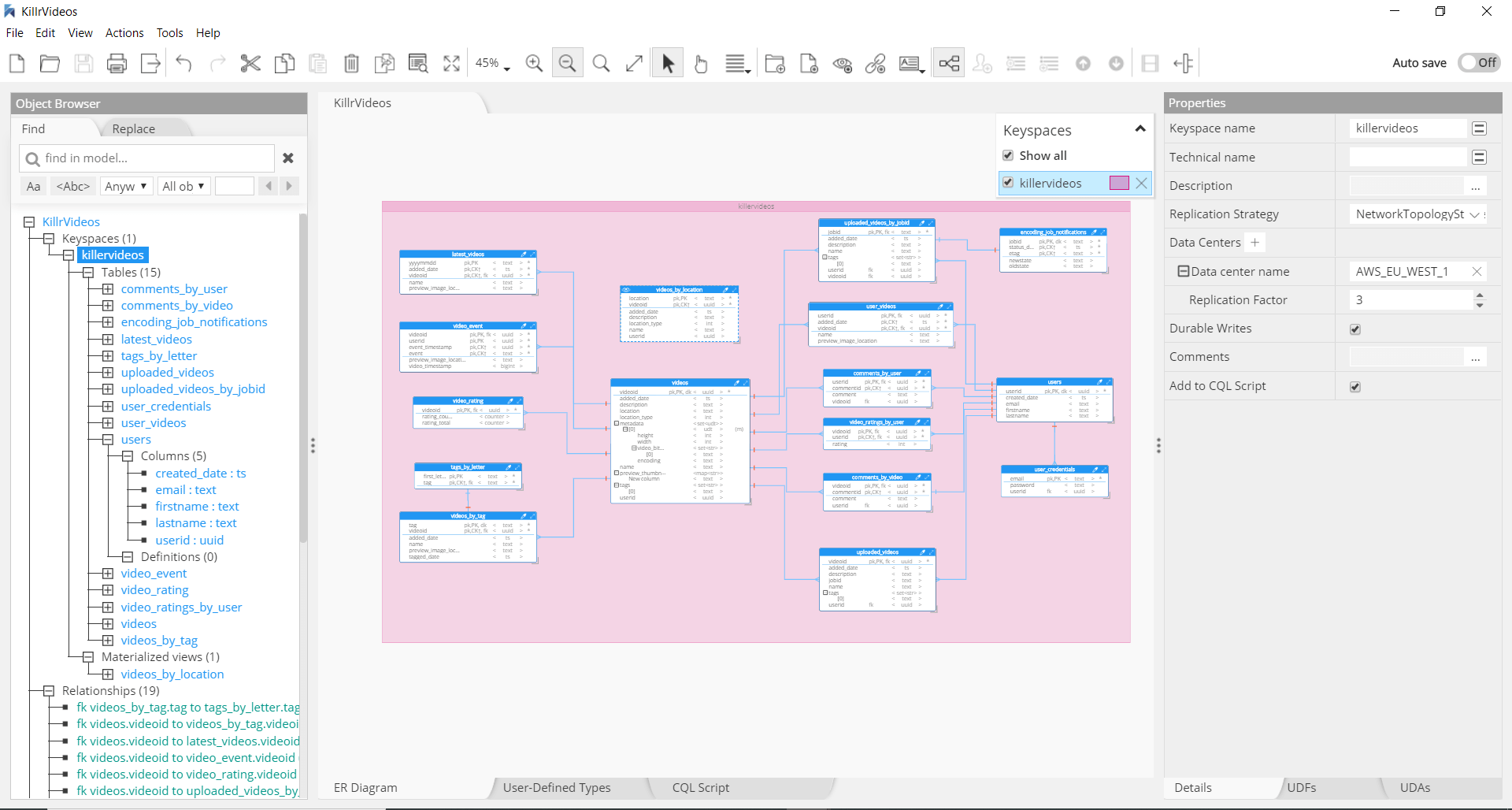Click the Cut scissors icon
The height and width of the screenshot is (810, 1512).
(250, 64)
